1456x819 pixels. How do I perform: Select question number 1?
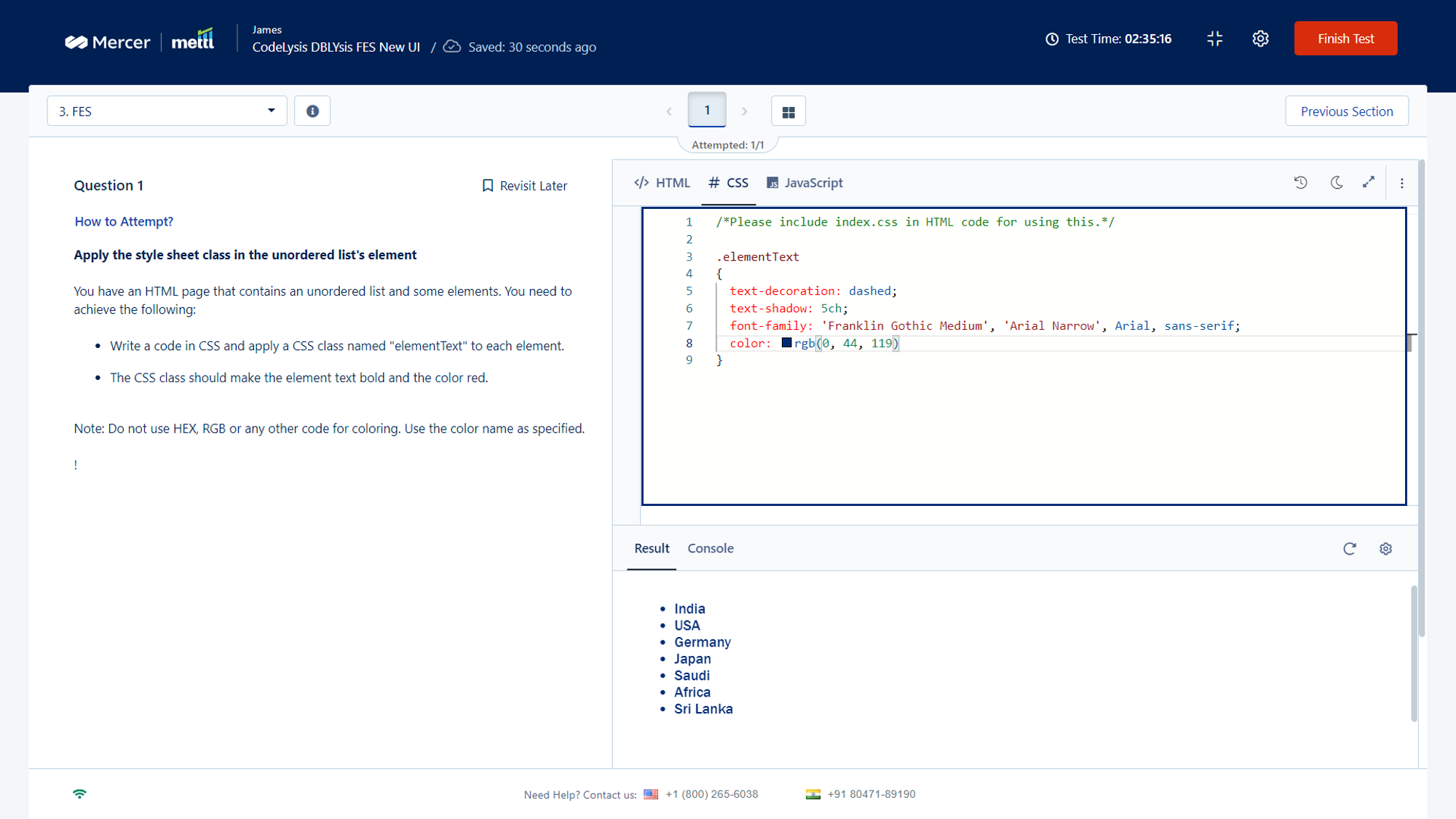pyautogui.click(x=707, y=110)
